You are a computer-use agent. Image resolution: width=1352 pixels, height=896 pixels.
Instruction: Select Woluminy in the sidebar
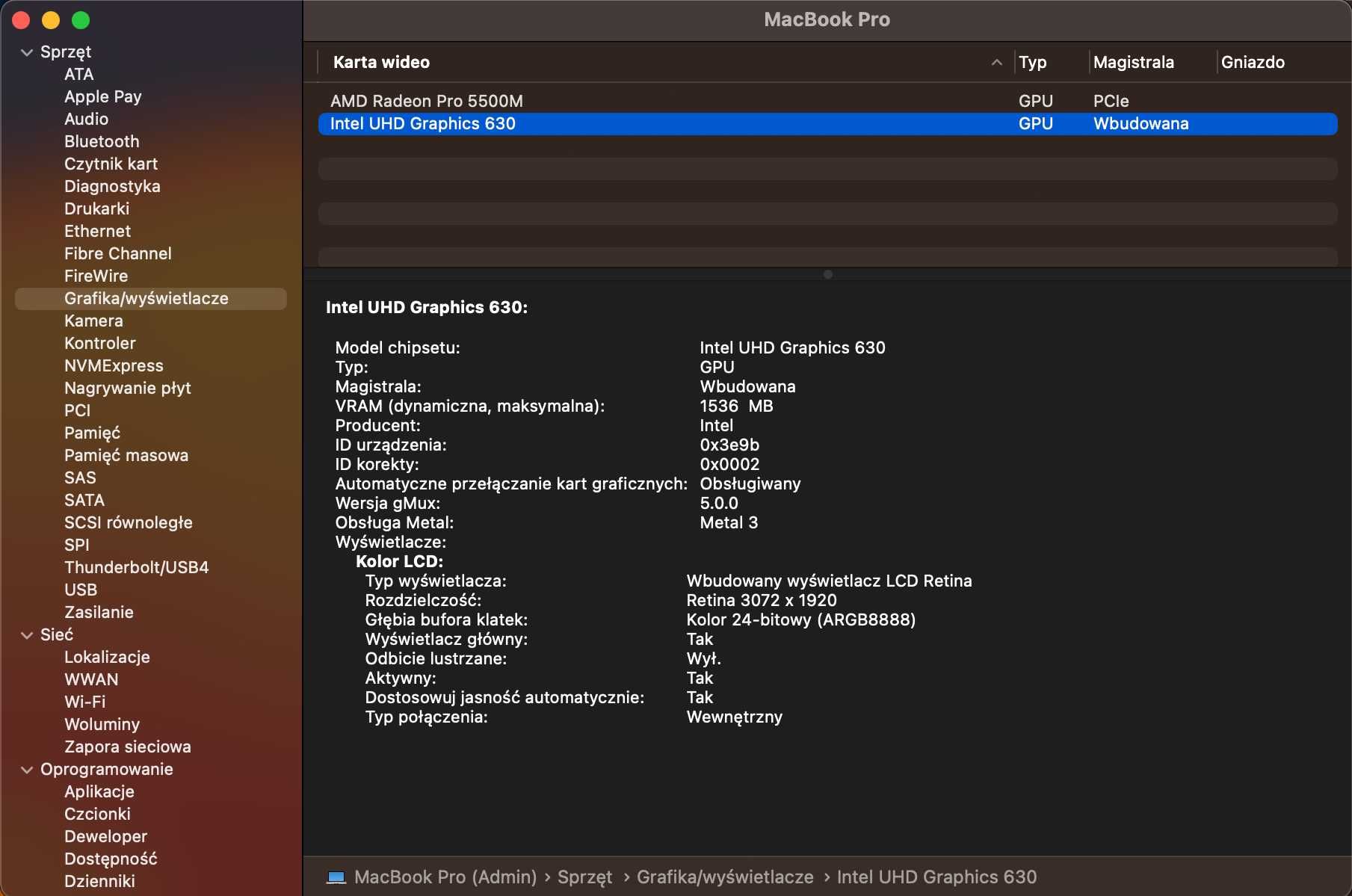pyautogui.click(x=102, y=725)
